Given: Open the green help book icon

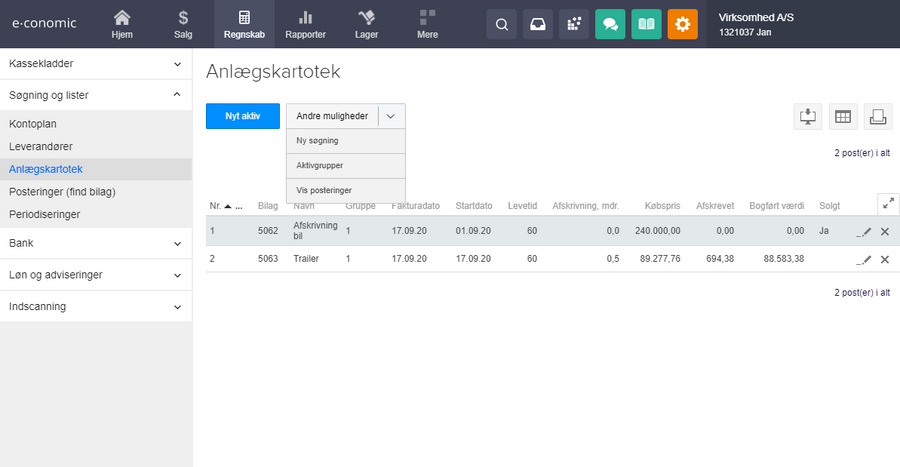Looking at the screenshot, I should 646,24.
